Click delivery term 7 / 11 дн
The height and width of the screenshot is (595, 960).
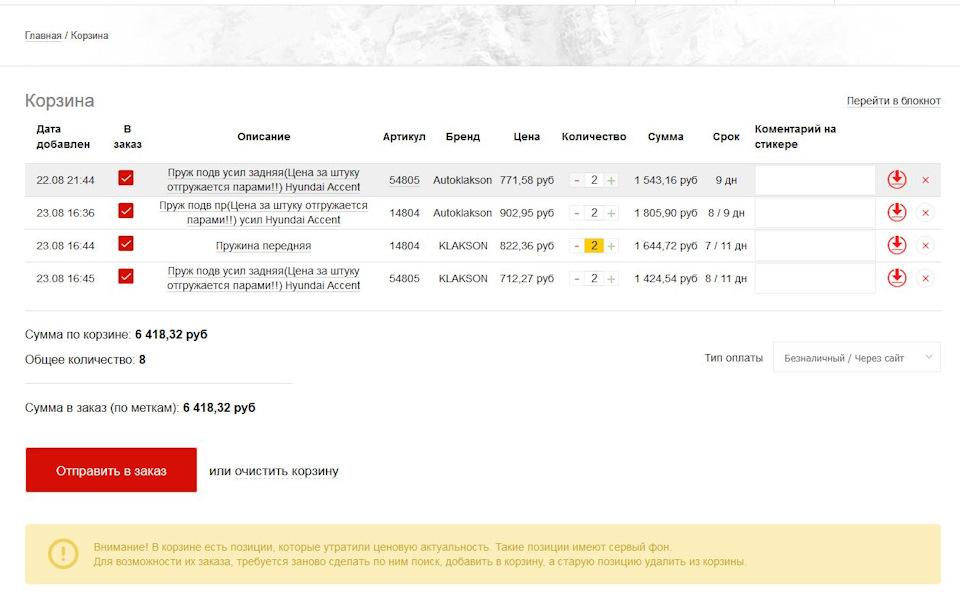[x=726, y=245]
